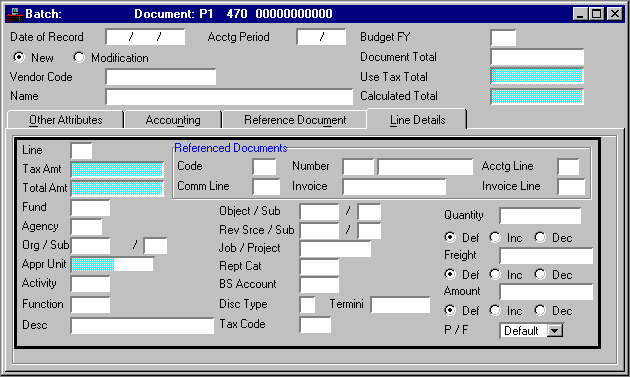Choose Def under Amount

(x=450, y=310)
